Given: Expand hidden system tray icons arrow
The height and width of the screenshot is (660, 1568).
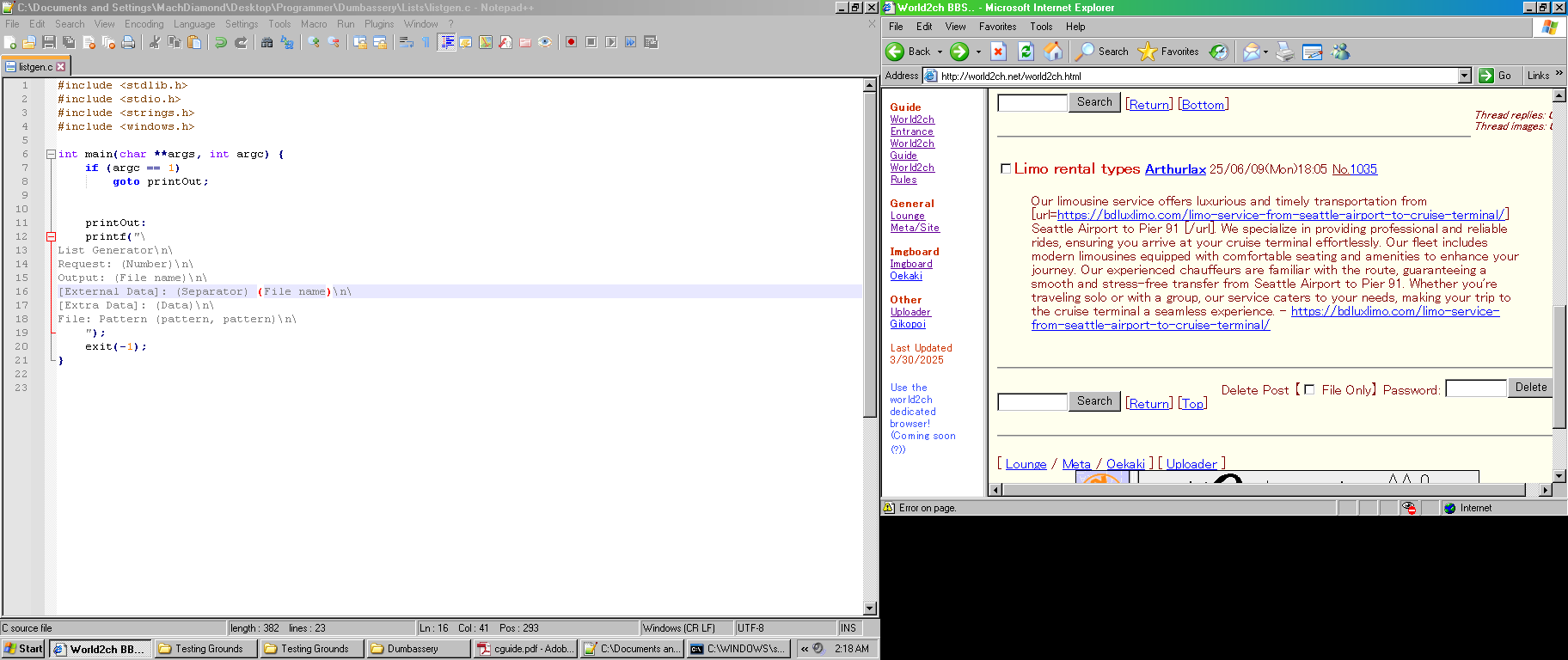Looking at the screenshot, I should pos(805,649).
